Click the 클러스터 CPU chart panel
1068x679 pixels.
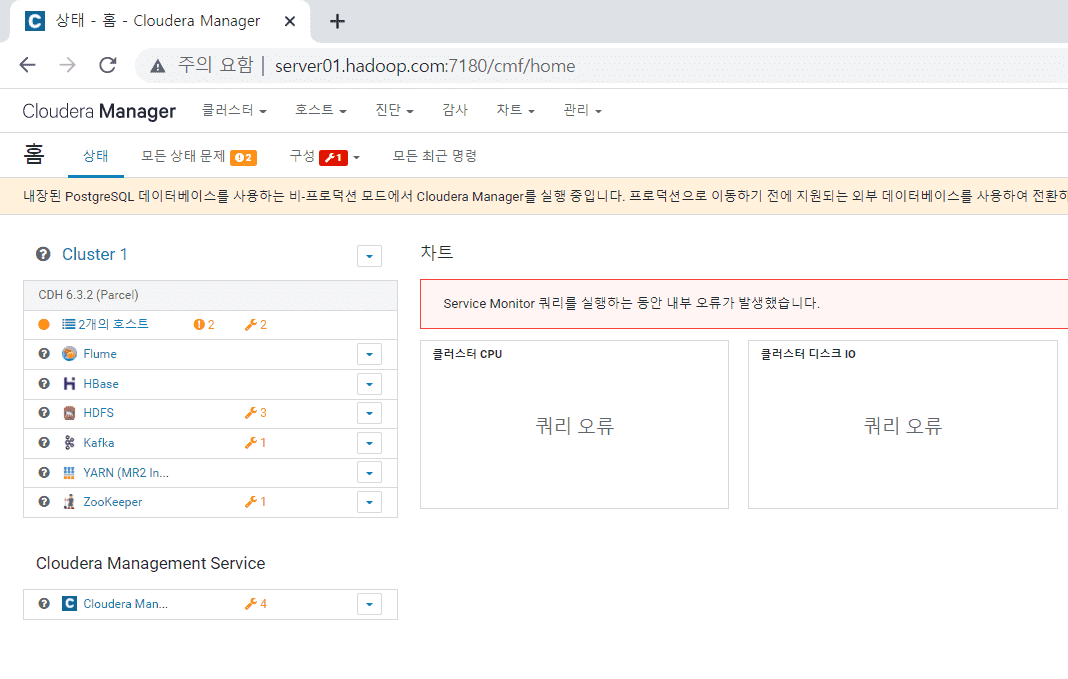click(x=574, y=424)
